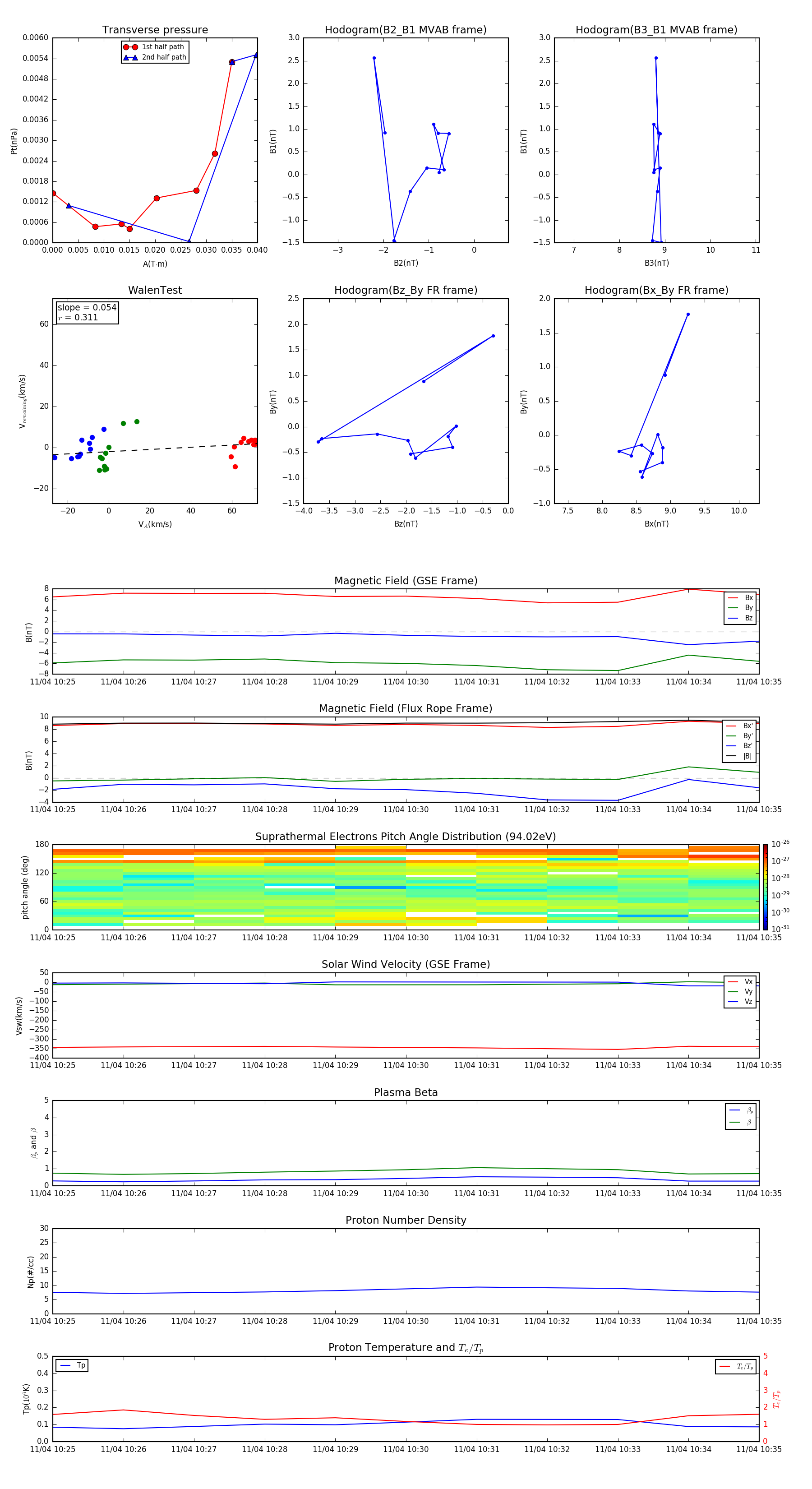Click the "Np(#/cc)" y-axis label

31,1272
